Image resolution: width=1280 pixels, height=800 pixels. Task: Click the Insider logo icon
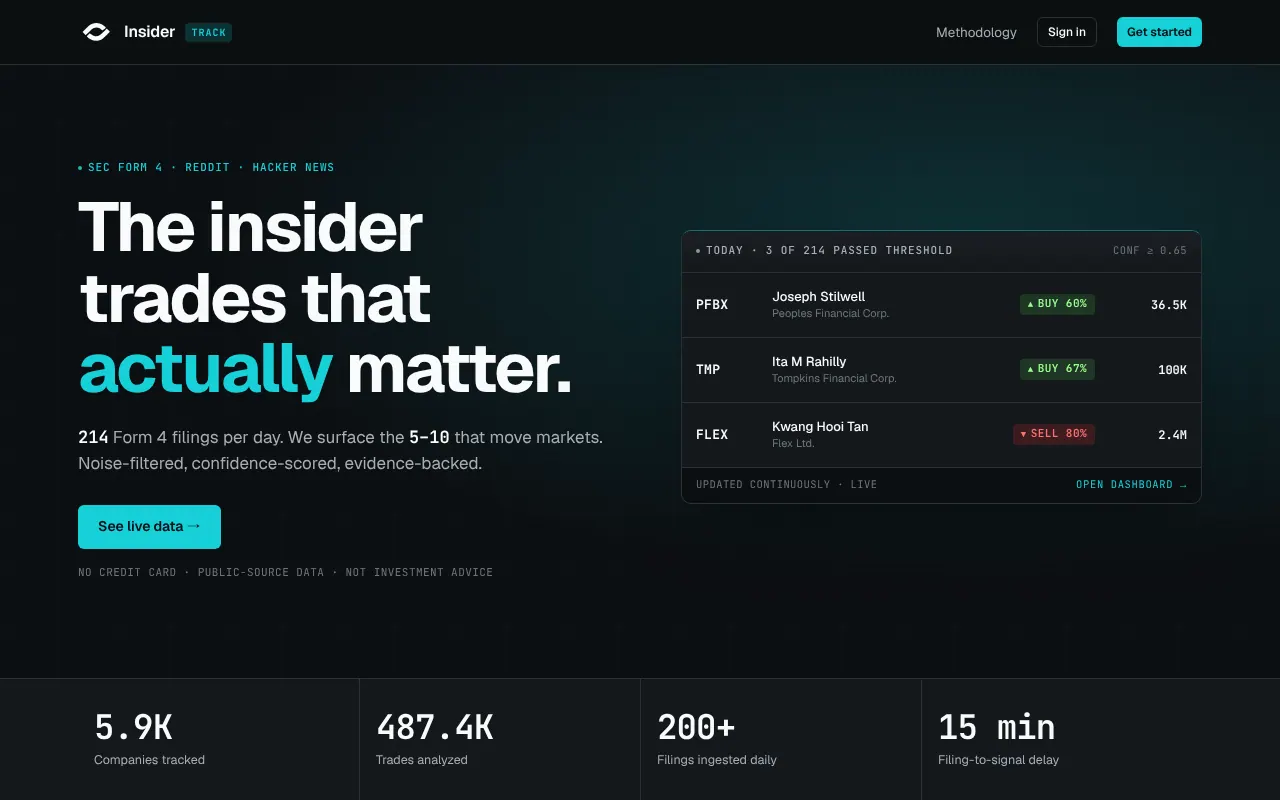click(x=96, y=32)
